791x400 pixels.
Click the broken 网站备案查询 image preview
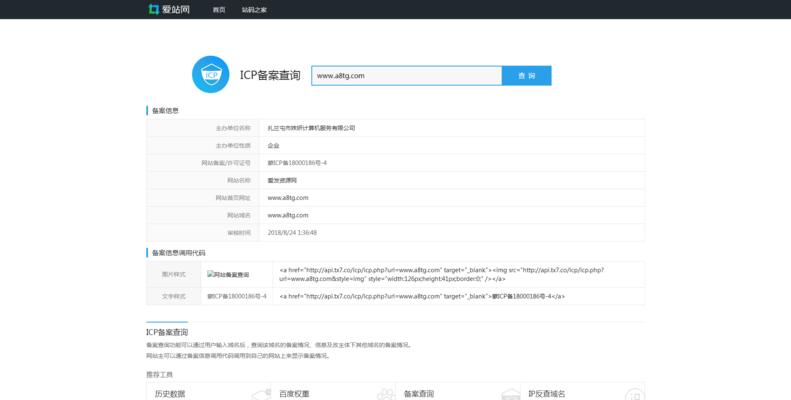(x=228, y=274)
